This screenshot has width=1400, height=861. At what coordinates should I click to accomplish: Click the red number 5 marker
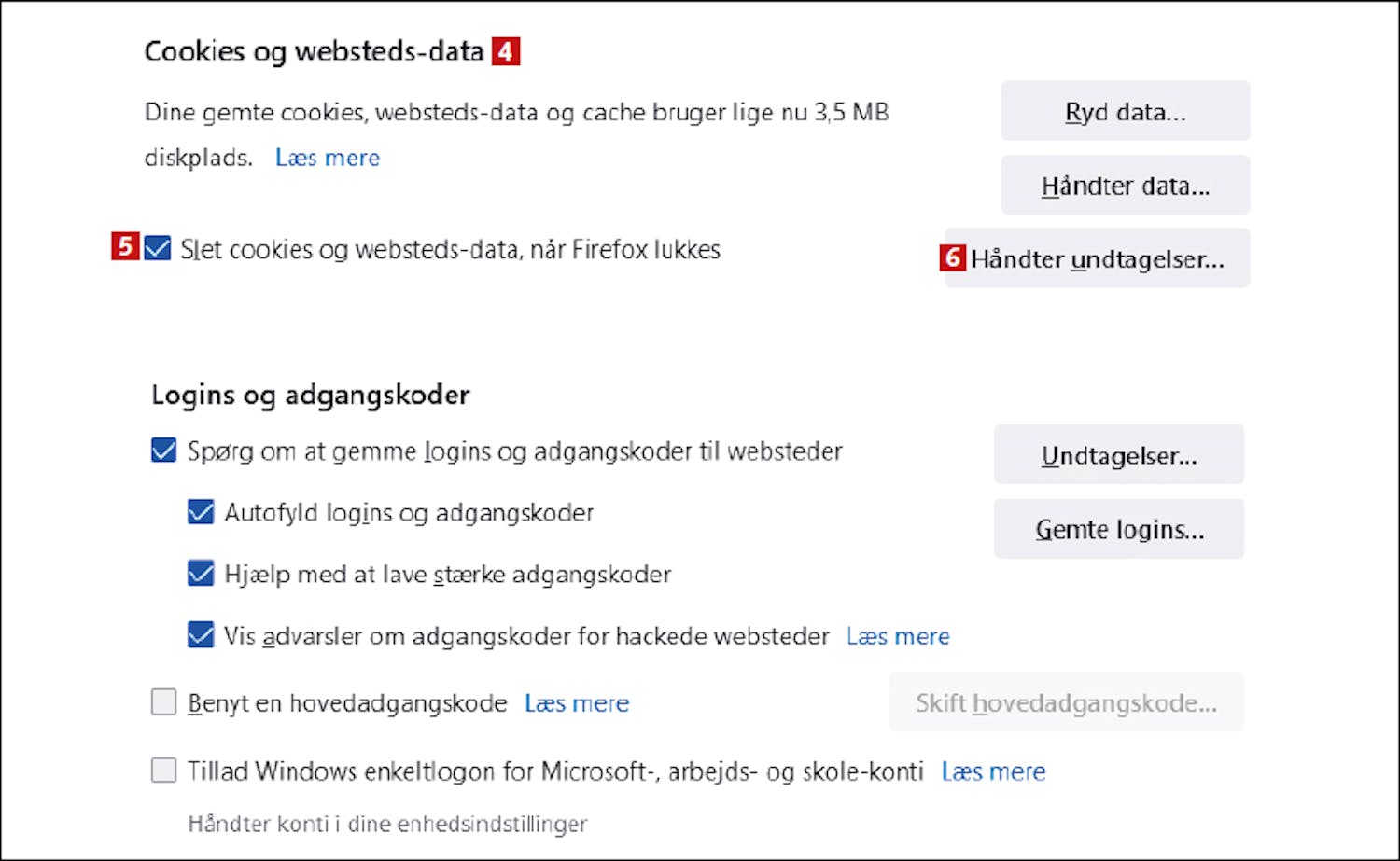(x=125, y=247)
